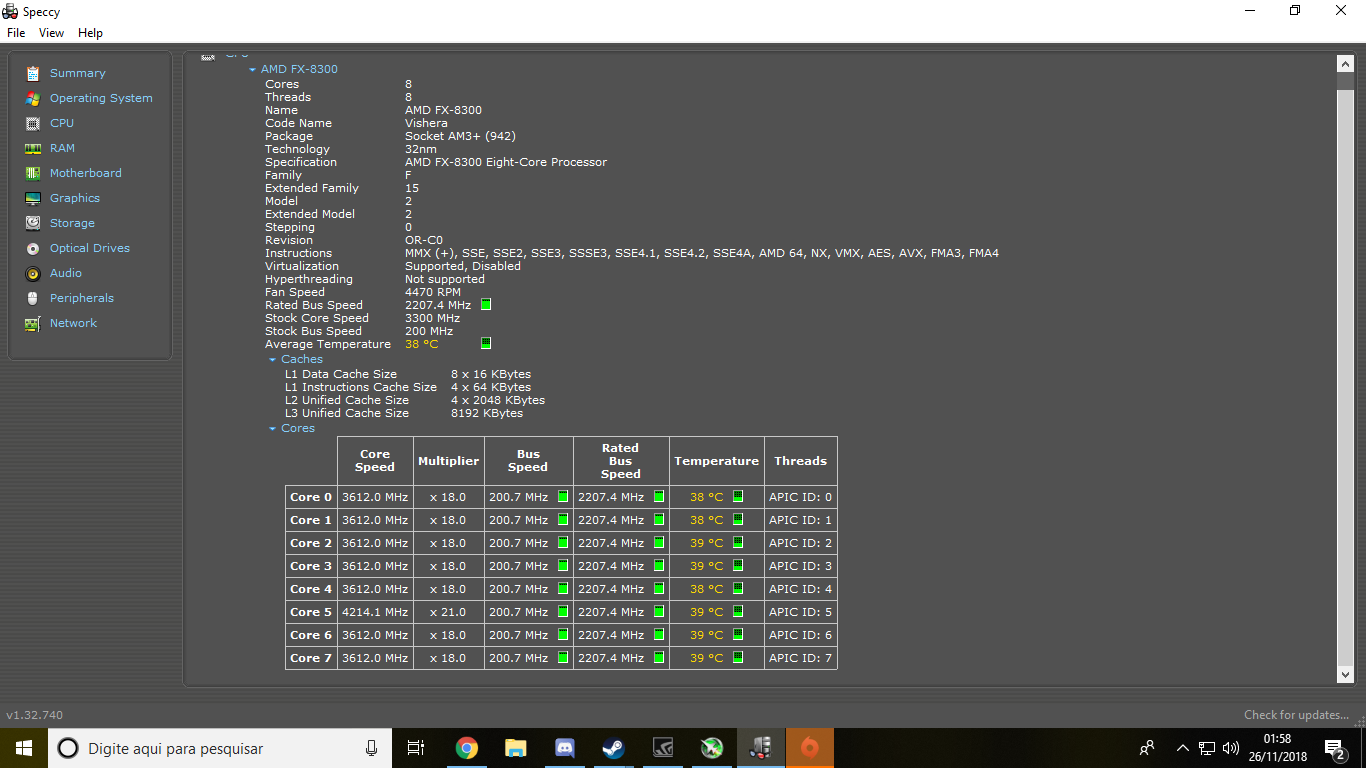Click the Windows Start button
The image size is (1366, 768).
pos(24,748)
